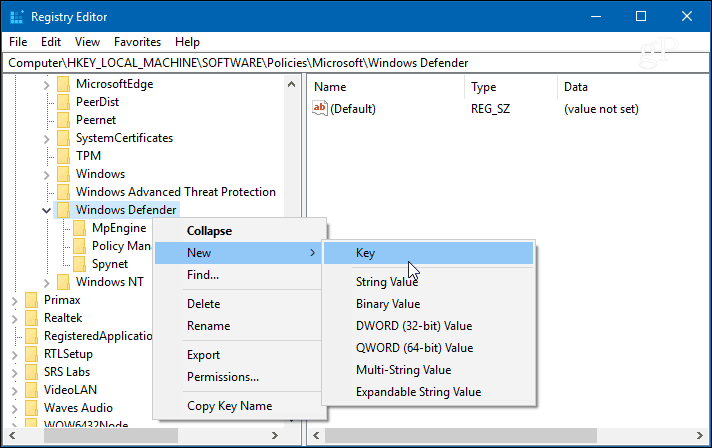This screenshot has height=448, width=712.
Task: Click the tree pane horizontal scrollbar thumb
Action: [x=110, y=436]
